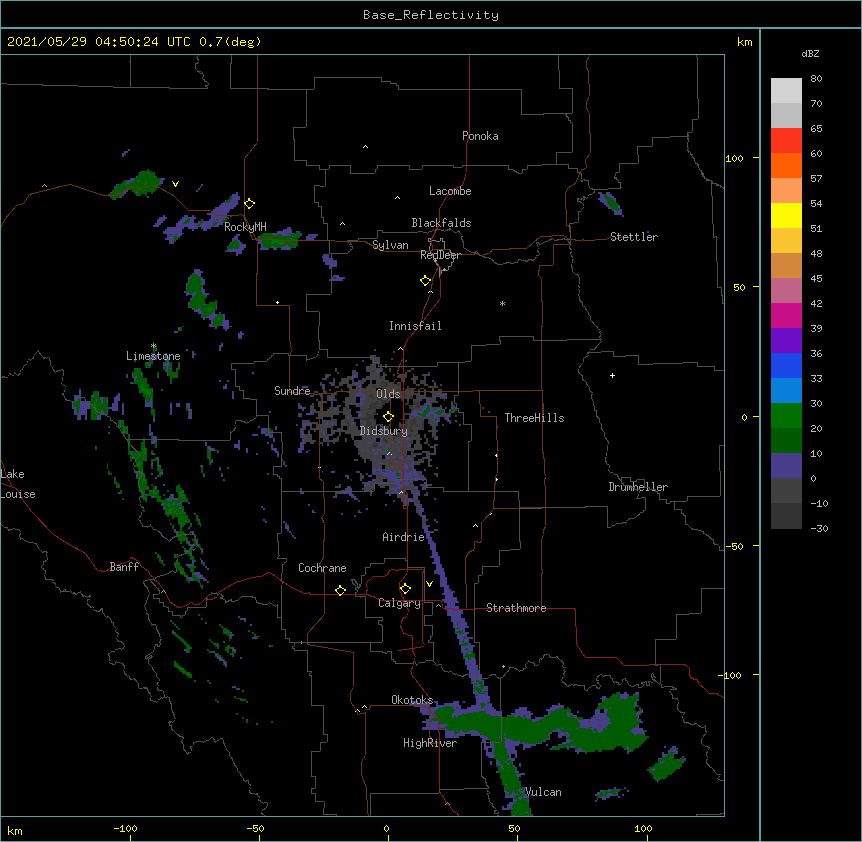Screen dimensions: 862x842
Task: Click the Okotoks label
Action: tap(412, 700)
